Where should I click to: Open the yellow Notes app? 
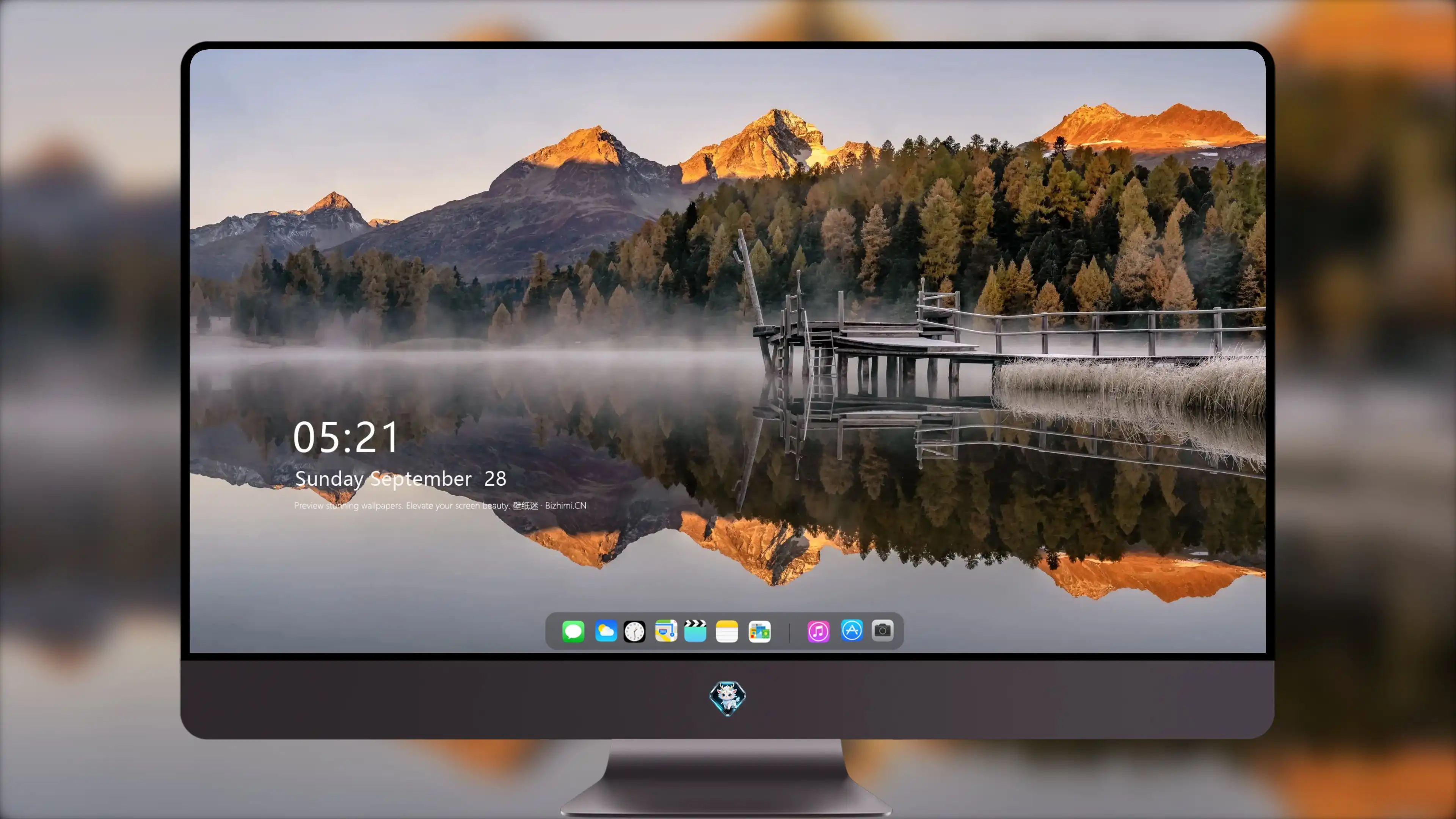(x=727, y=631)
